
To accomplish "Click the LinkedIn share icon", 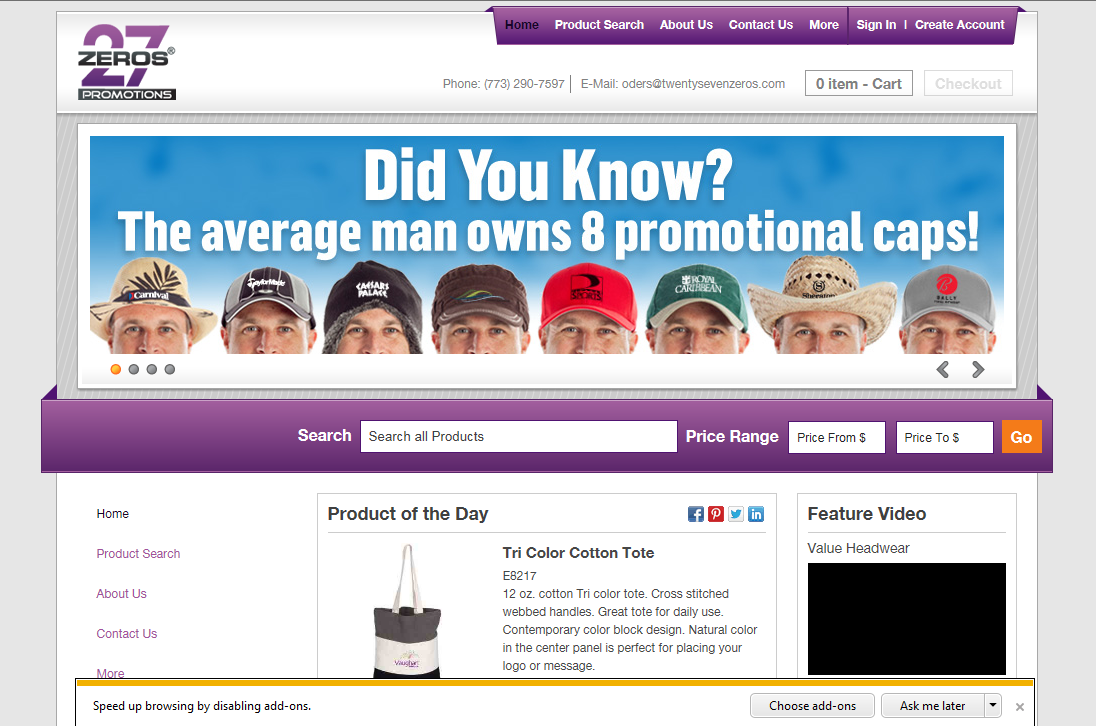I will [x=756, y=514].
